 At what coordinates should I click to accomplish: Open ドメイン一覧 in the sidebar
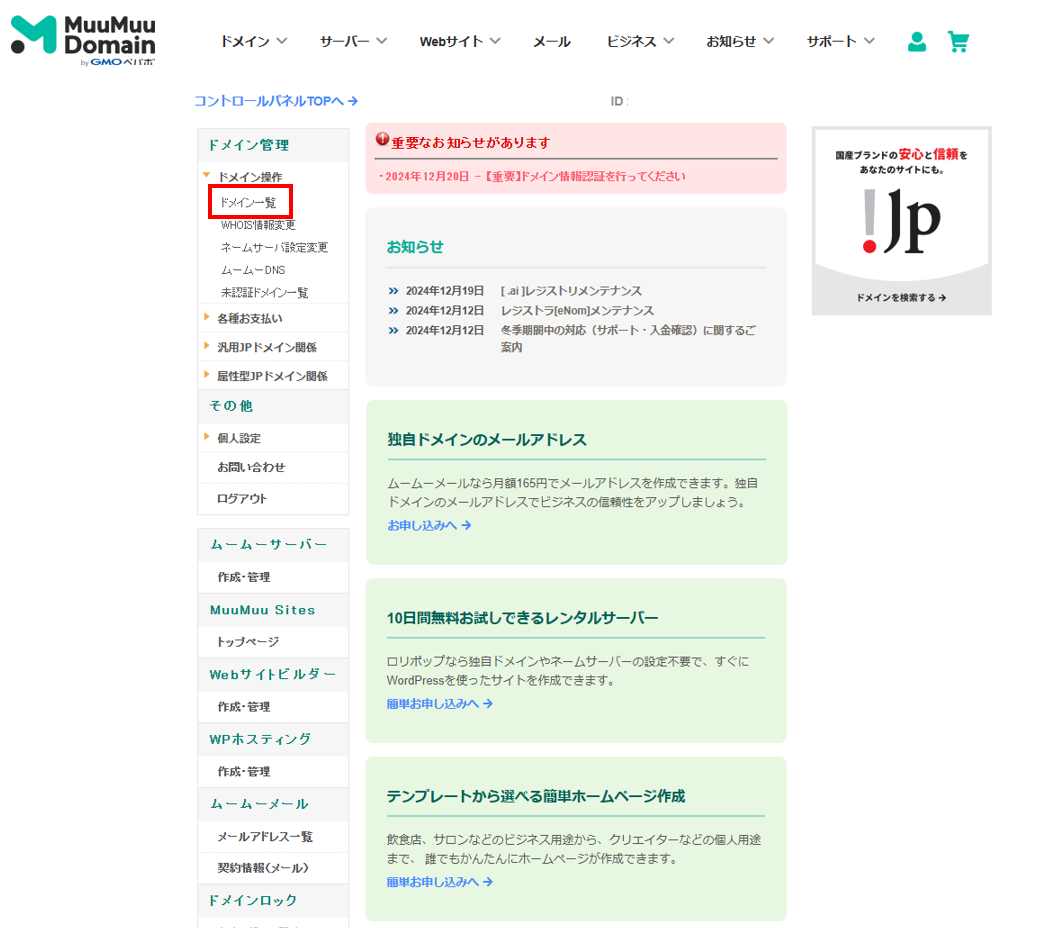click(x=248, y=202)
